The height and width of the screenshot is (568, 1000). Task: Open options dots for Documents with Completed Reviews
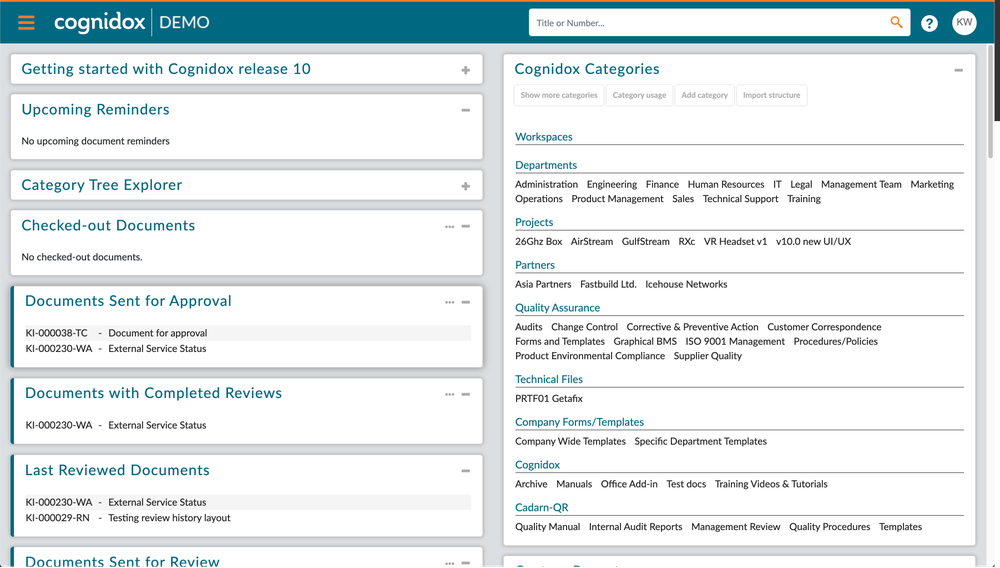[450, 395]
